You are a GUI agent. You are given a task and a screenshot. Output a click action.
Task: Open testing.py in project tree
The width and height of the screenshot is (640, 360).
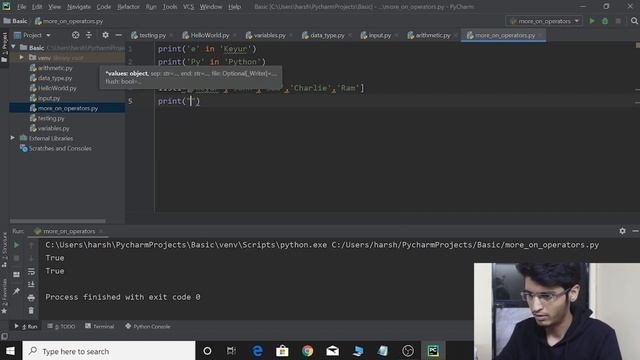point(47,118)
